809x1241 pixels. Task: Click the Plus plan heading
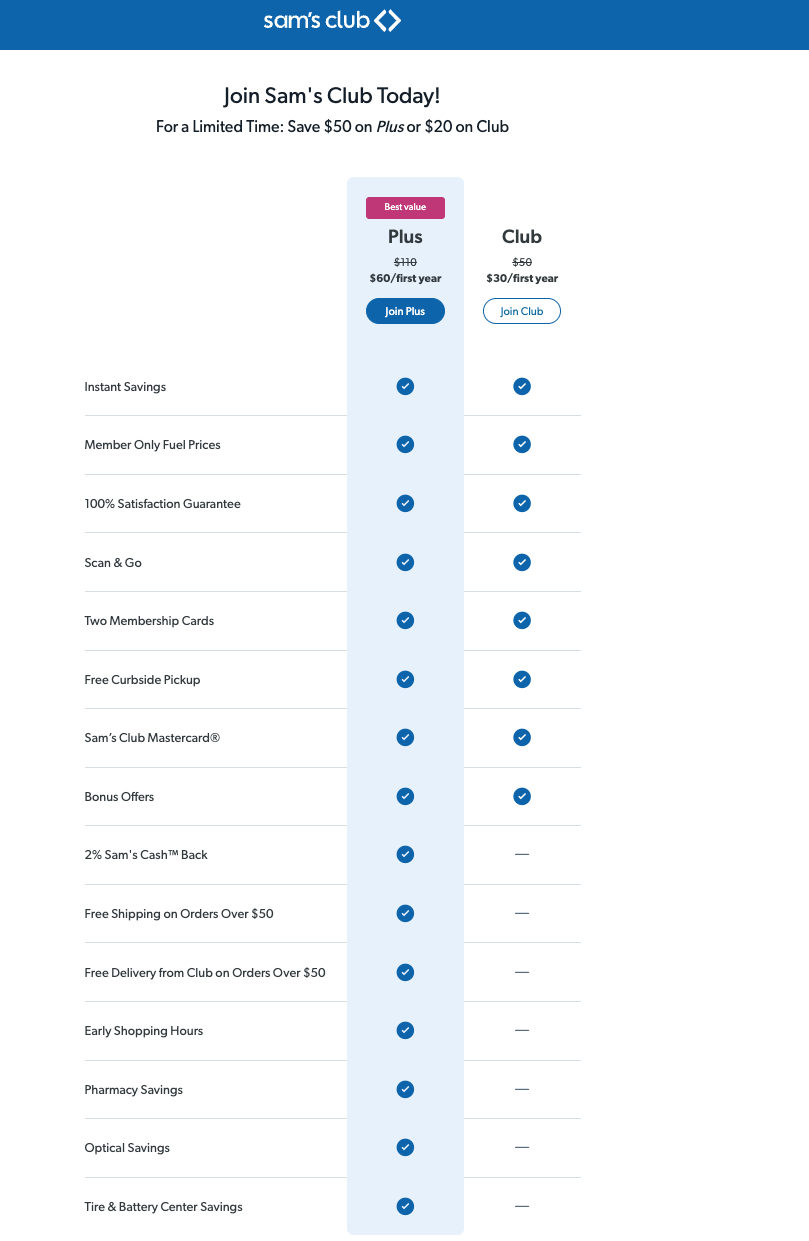pos(405,237)
